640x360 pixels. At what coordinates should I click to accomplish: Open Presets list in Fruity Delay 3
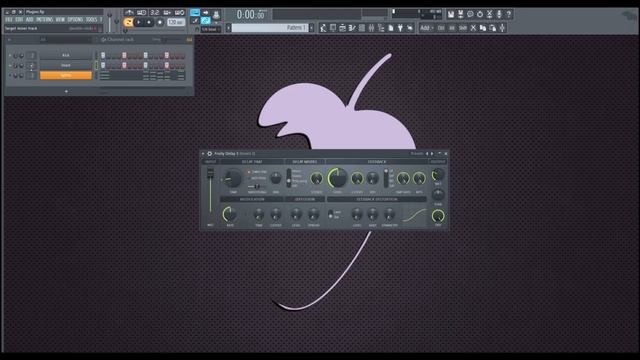point(417,154)
